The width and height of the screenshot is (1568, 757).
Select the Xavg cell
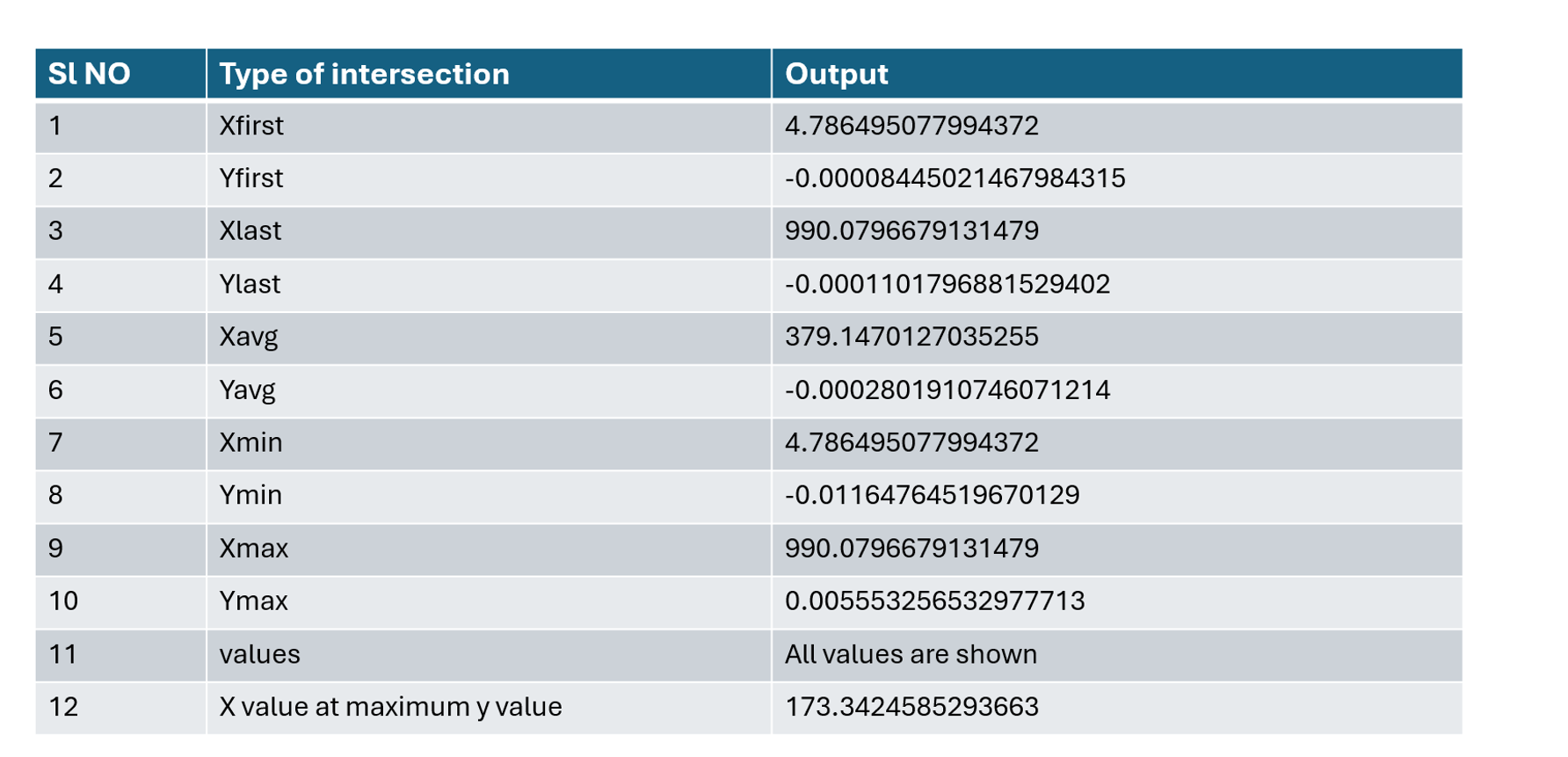click(249, 337)
